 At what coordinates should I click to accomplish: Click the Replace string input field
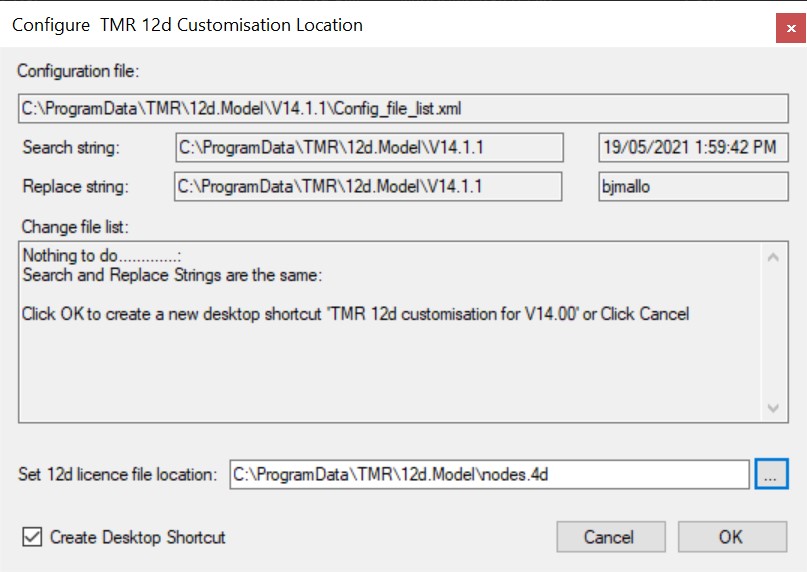click(368, 186)
